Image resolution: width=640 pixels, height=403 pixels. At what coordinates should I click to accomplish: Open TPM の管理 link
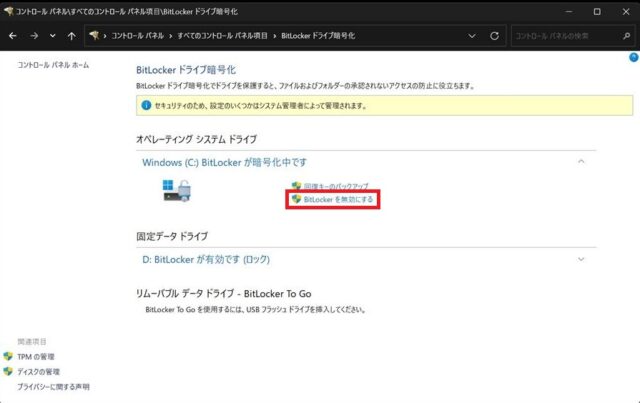pos(36,356)
